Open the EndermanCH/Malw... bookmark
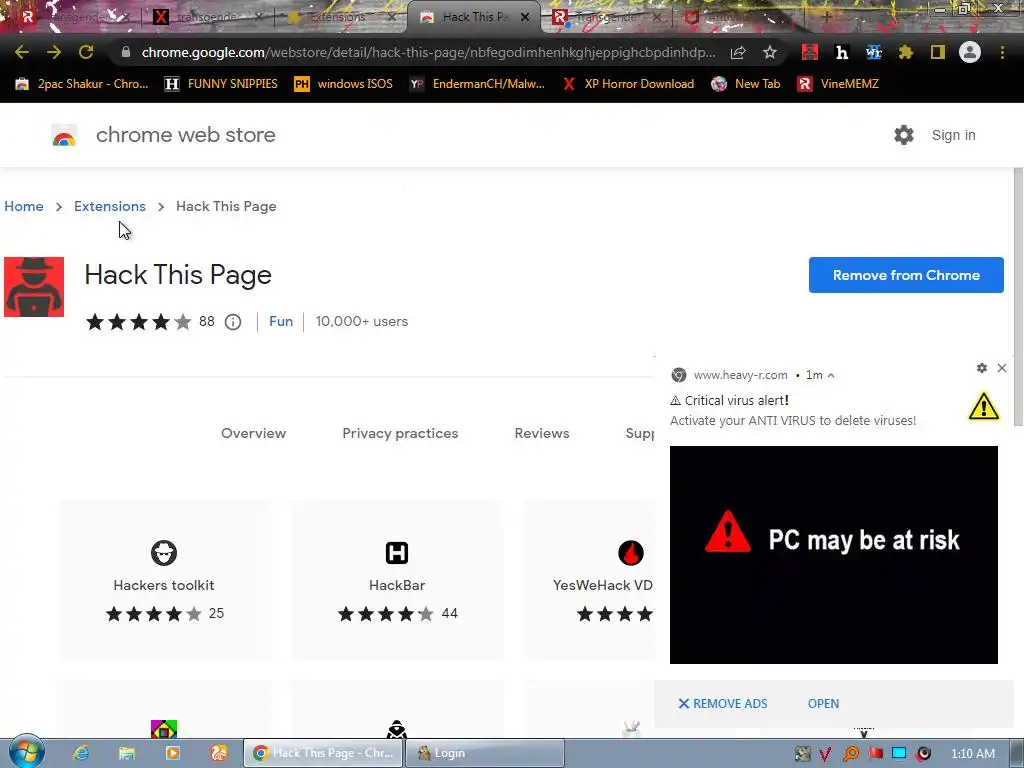The image size is (1024, 768). click(477, 84)
